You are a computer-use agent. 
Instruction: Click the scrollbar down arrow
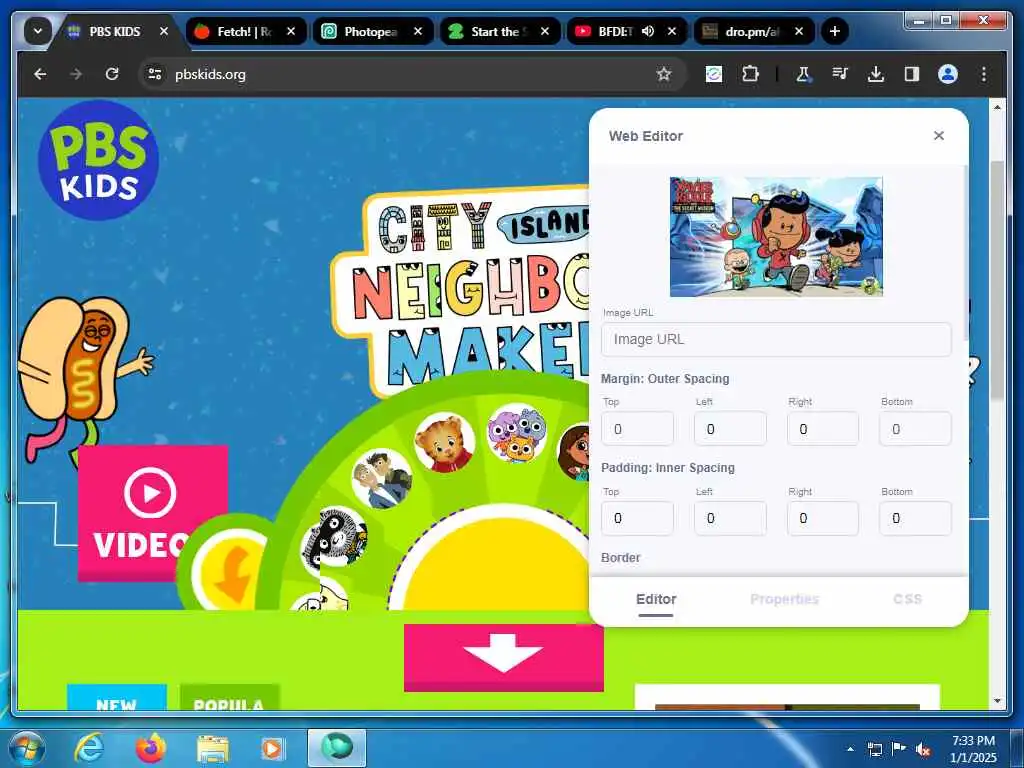997,701
